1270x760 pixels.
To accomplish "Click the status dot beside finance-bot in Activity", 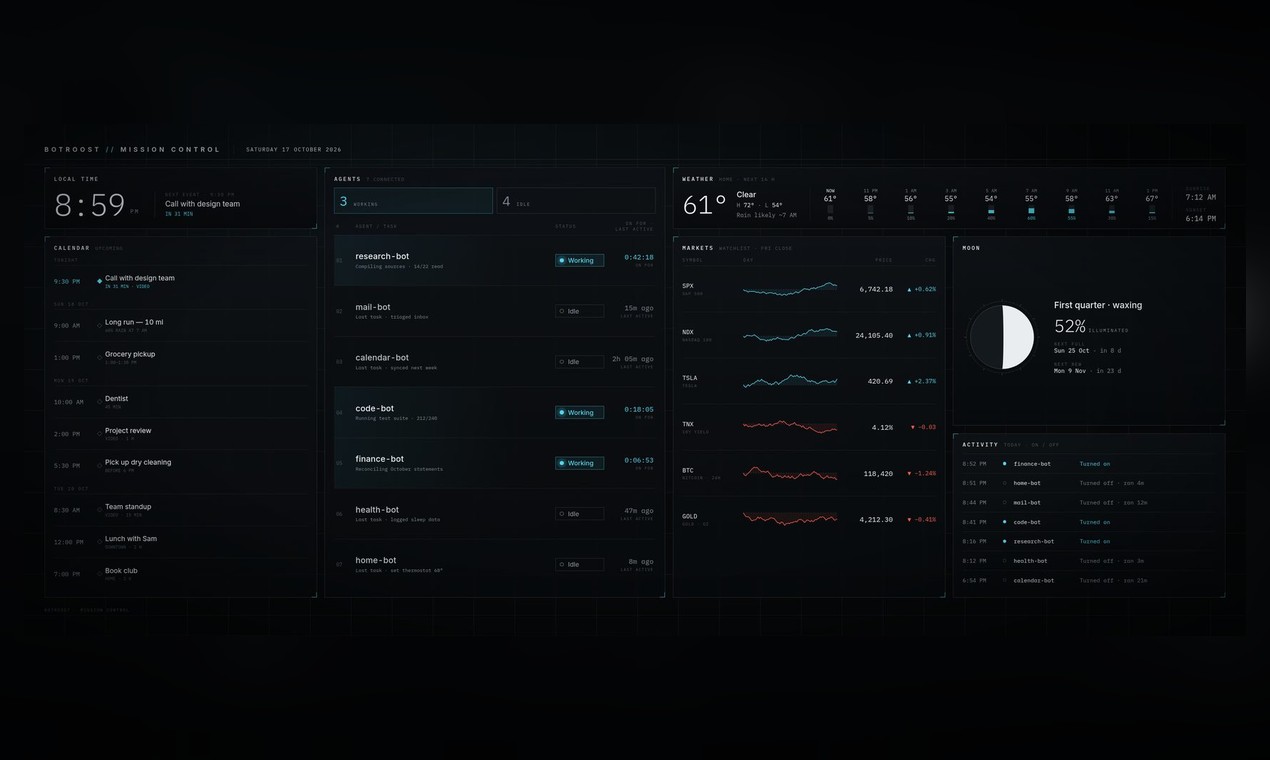I will [1004, 464].
